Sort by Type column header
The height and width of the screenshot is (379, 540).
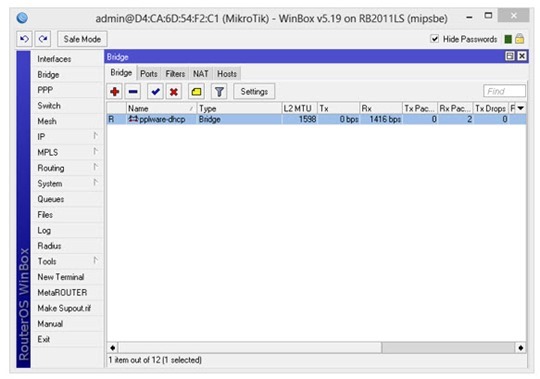coord(239,108)
